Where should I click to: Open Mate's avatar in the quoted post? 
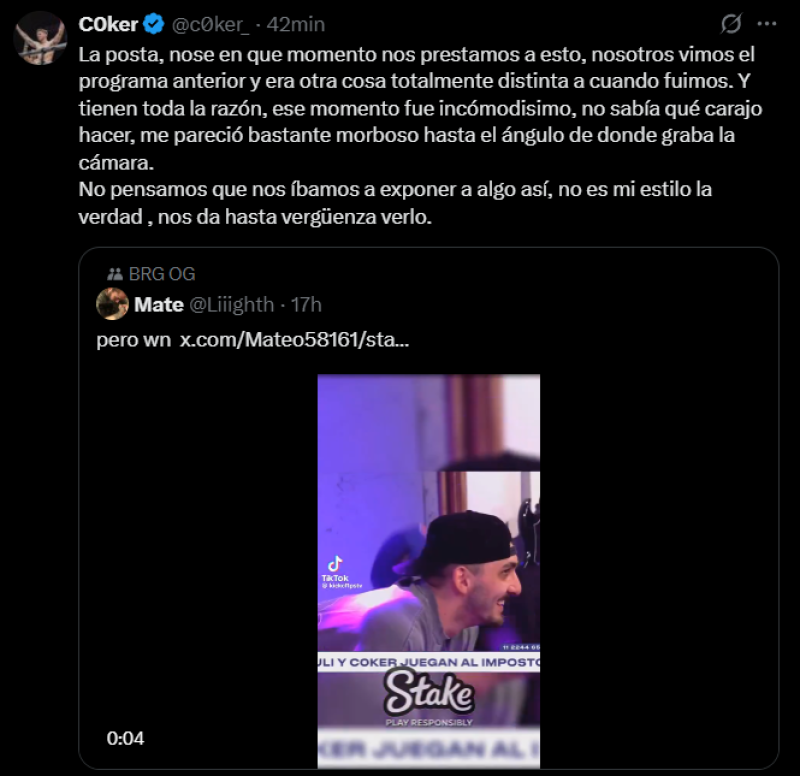click(112, 303)
